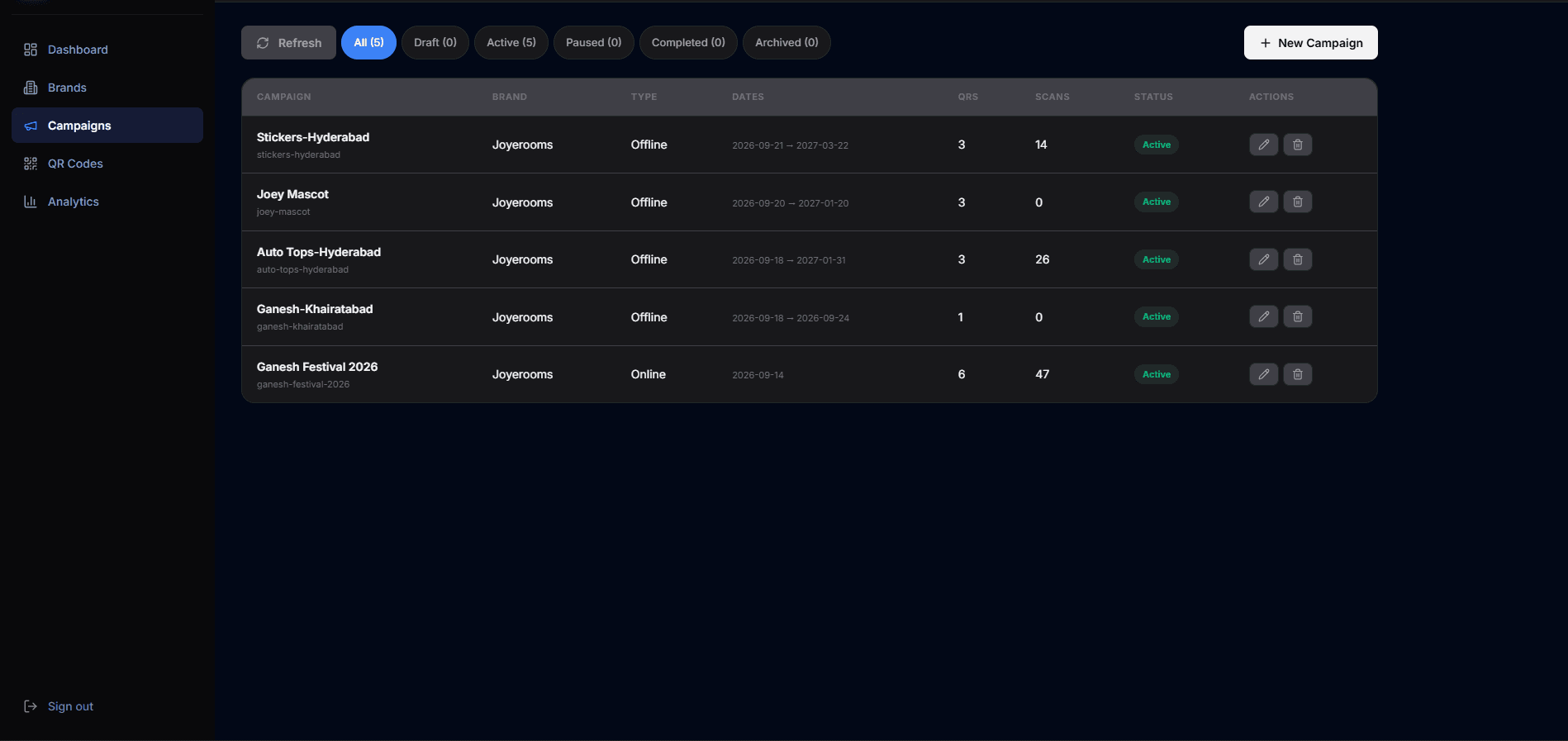Open QR Codes page from sidebar
The height and width of the screenshot is (741, 1568).
(x=107, y=164)
